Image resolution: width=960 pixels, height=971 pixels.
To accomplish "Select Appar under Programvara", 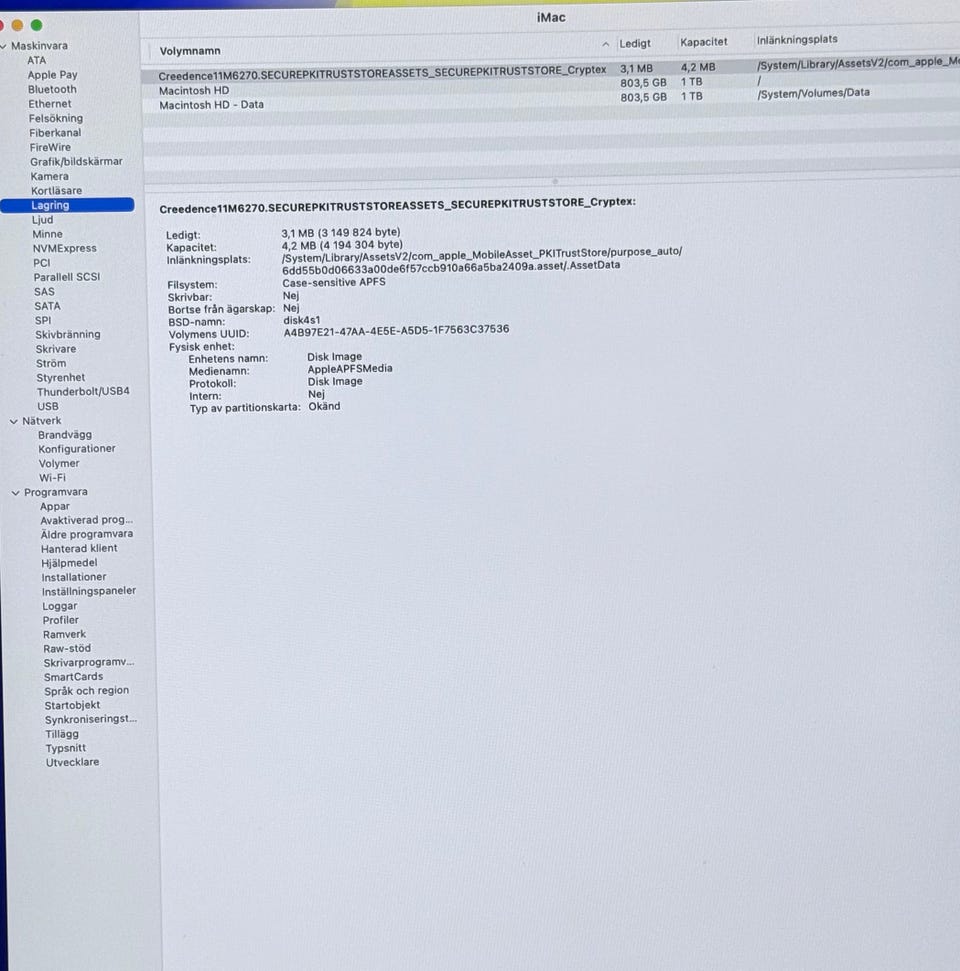I will click(55, 507).
